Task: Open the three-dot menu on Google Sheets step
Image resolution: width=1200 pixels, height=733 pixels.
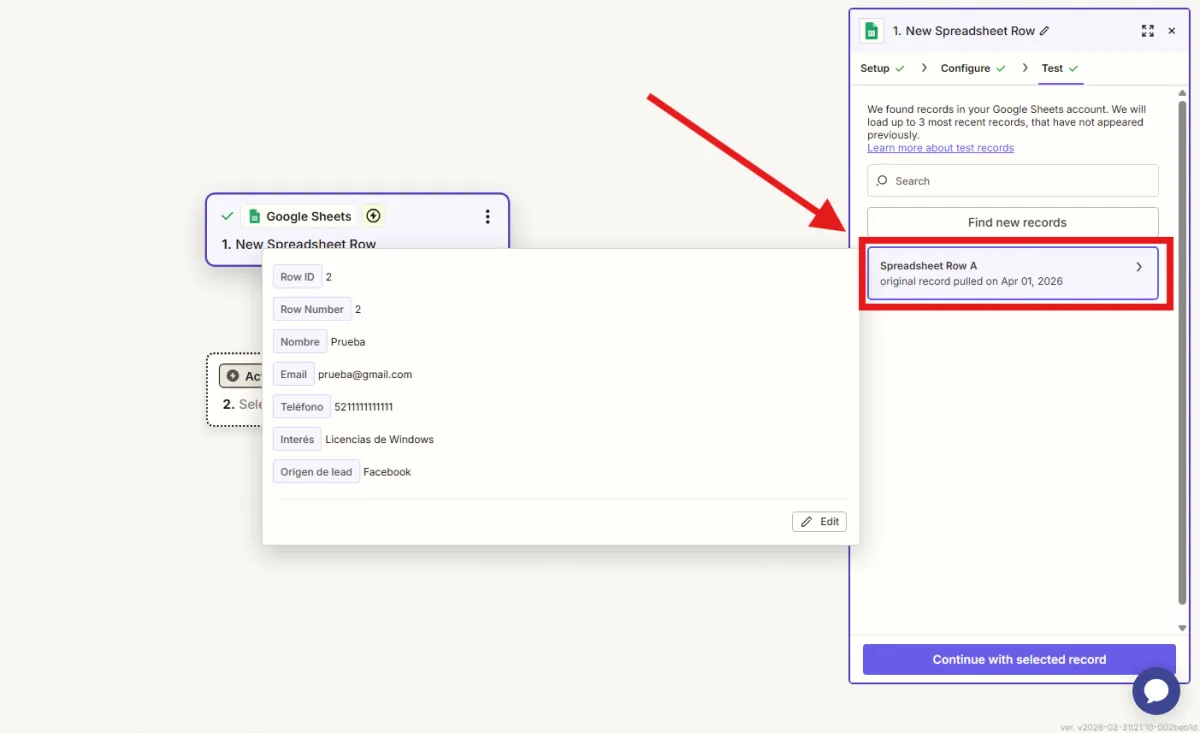Action: tap(487, 216)
